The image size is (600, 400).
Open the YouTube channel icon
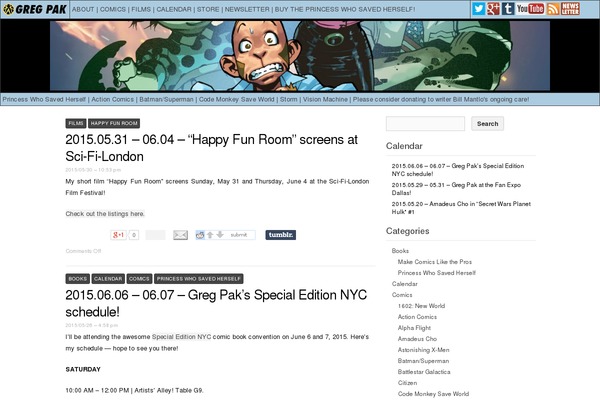pyautogui.click(x=530, y=8)
